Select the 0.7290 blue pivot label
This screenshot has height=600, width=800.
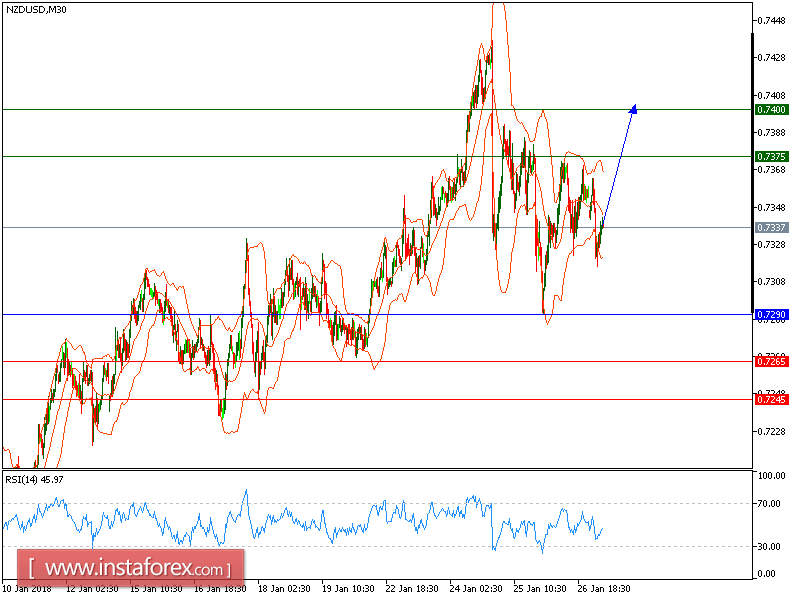coord(771,315)
